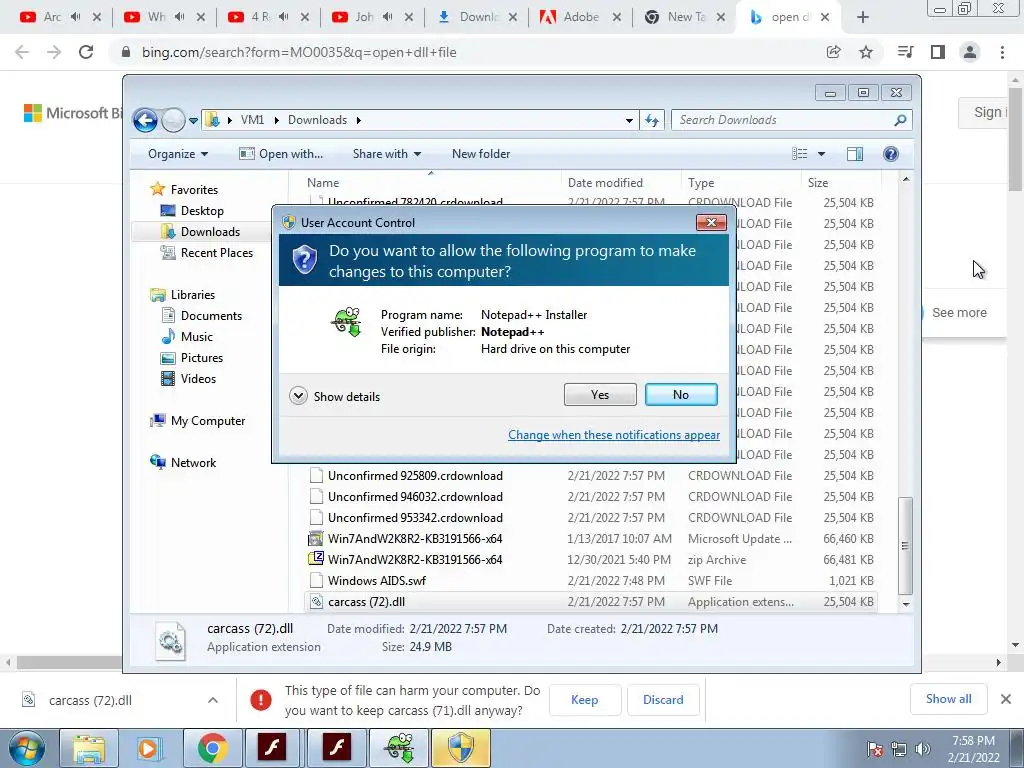Select the Win7AndW2K8R2-KB3191566-x64 zip archive
The width and height of the screenshot is (1024, 768).
point(591,560)
